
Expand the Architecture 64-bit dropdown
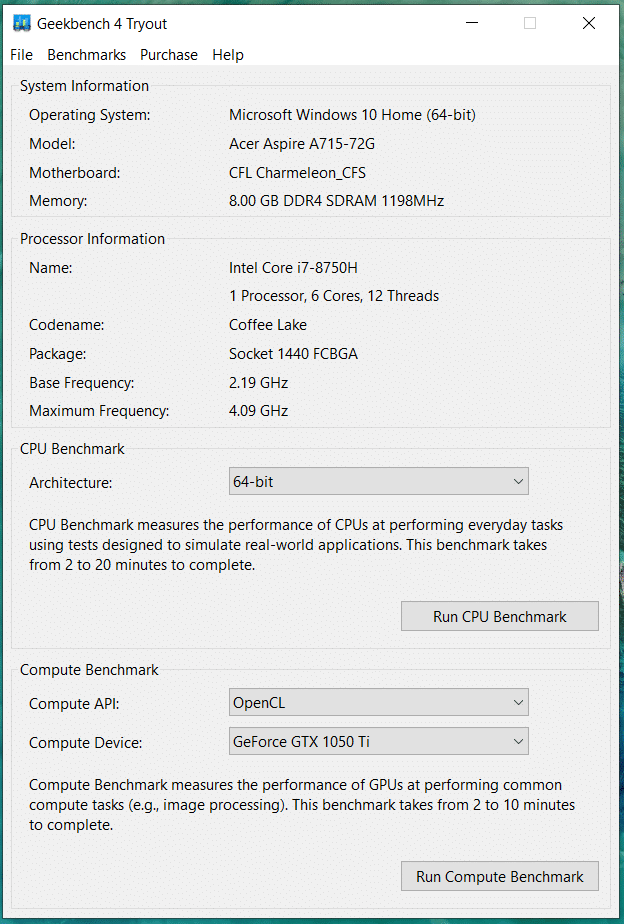(x=378, y=481)
